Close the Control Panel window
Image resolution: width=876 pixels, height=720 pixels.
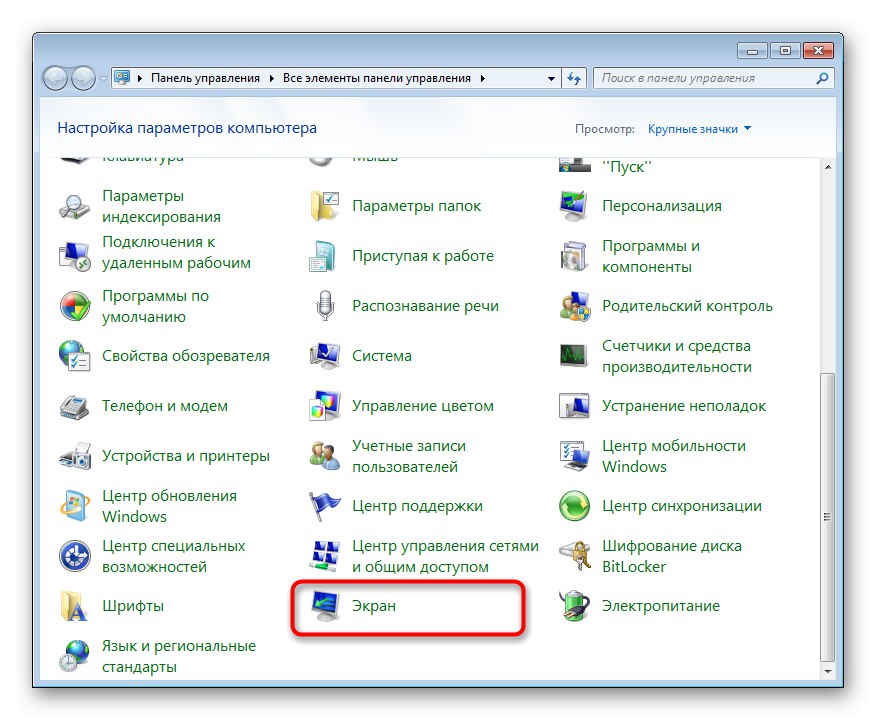(x=818, y=51)
